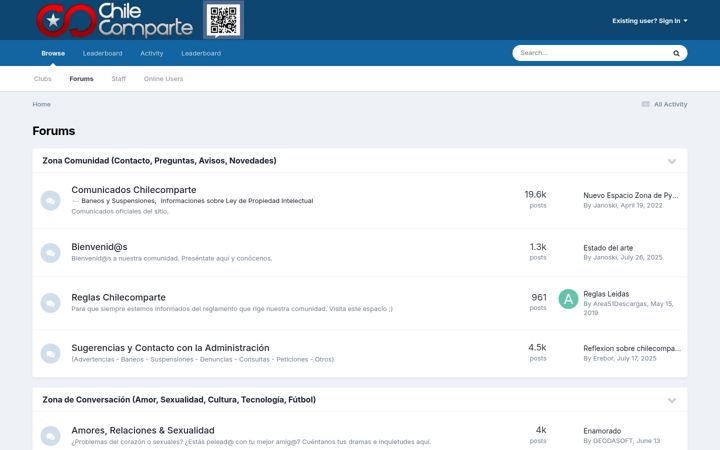Switch to Clubs sub-navigation
This screenshot has width=720, height=450.
(x=42, y=79)
